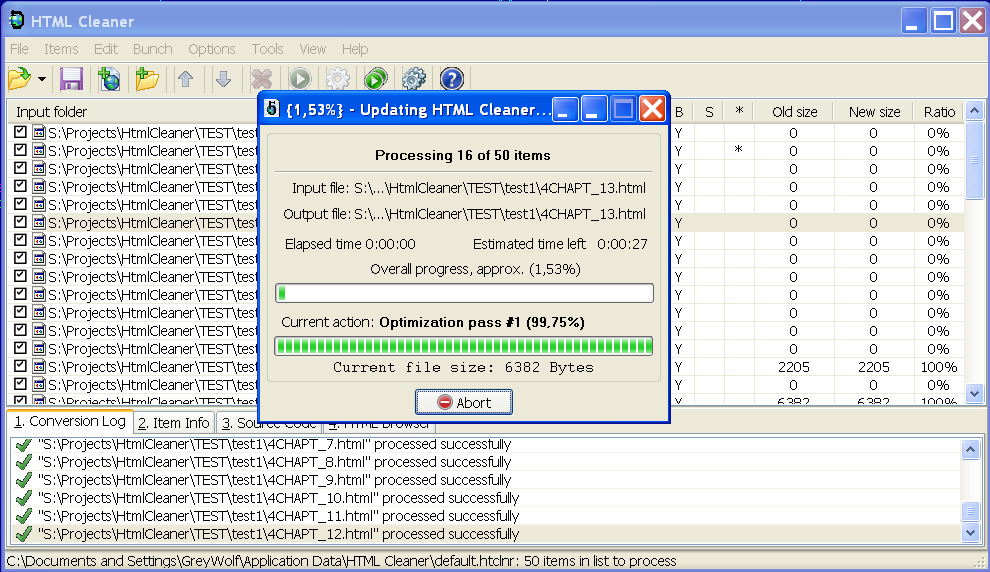Screen dimensions: 990x572
Task: Move item up with arrow icon
Action: tap(185, 79)
